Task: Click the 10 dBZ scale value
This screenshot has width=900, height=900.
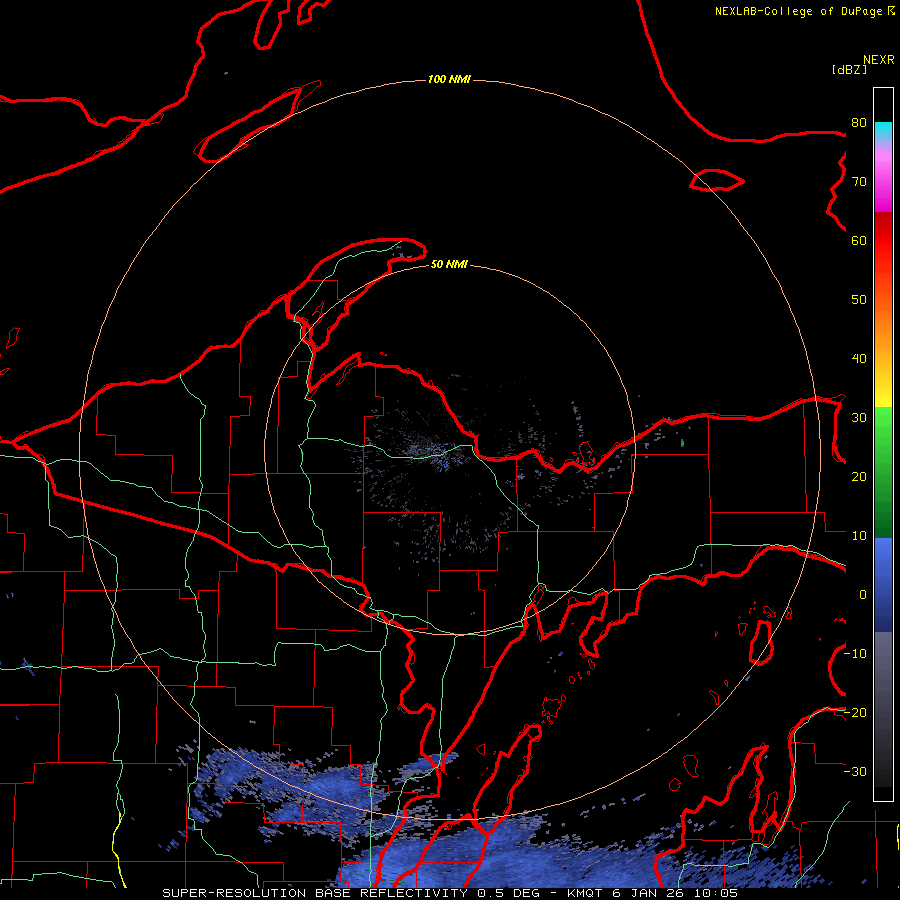Action: point(859,536)
